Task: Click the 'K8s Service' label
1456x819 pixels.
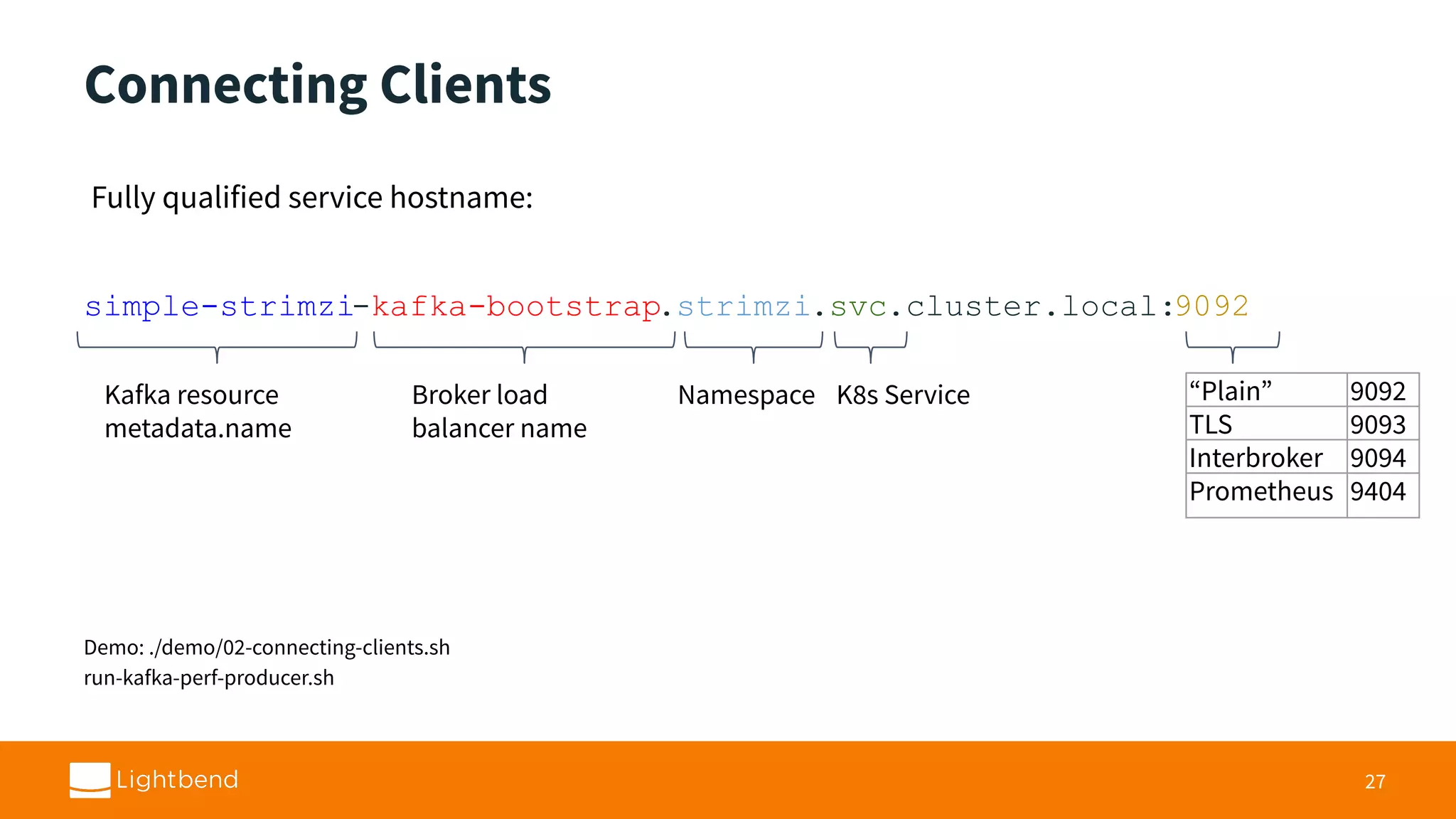Action: [x=903, y=395]
